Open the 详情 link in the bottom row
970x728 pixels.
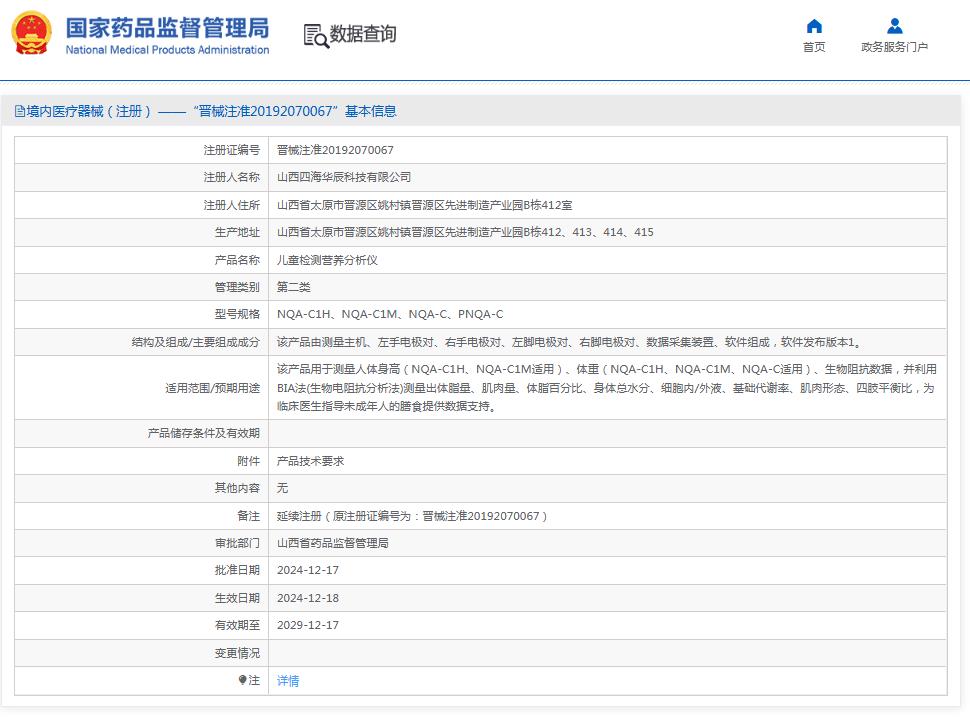point(286,681)
